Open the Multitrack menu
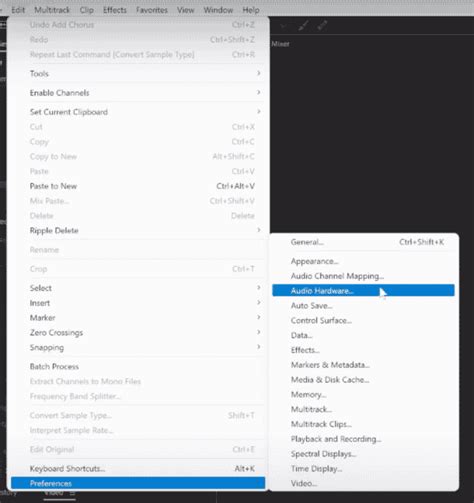The image size is (474, 503). [x=52, y=10]
